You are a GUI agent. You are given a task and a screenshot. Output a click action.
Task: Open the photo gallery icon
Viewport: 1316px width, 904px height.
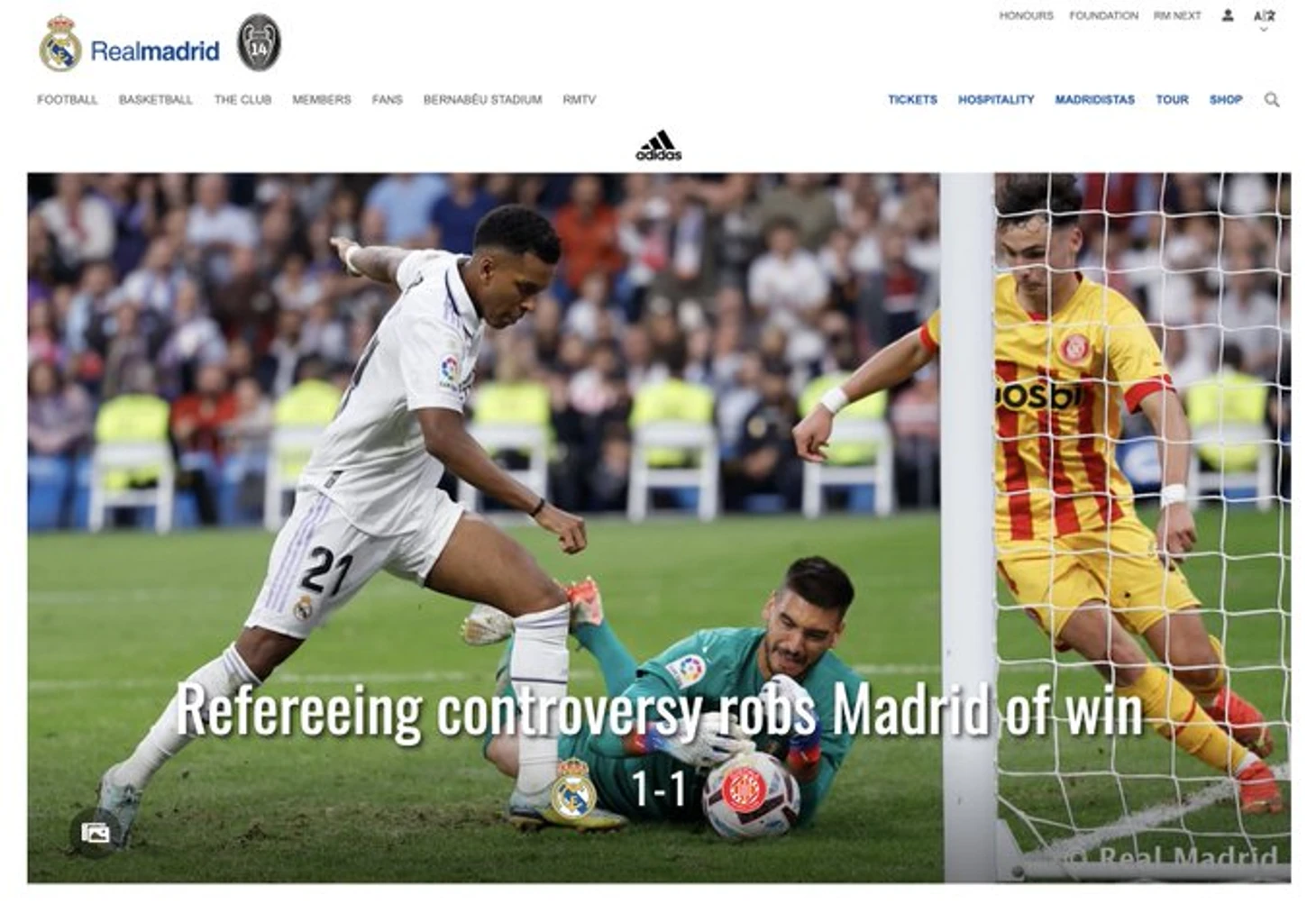[96, 833]
